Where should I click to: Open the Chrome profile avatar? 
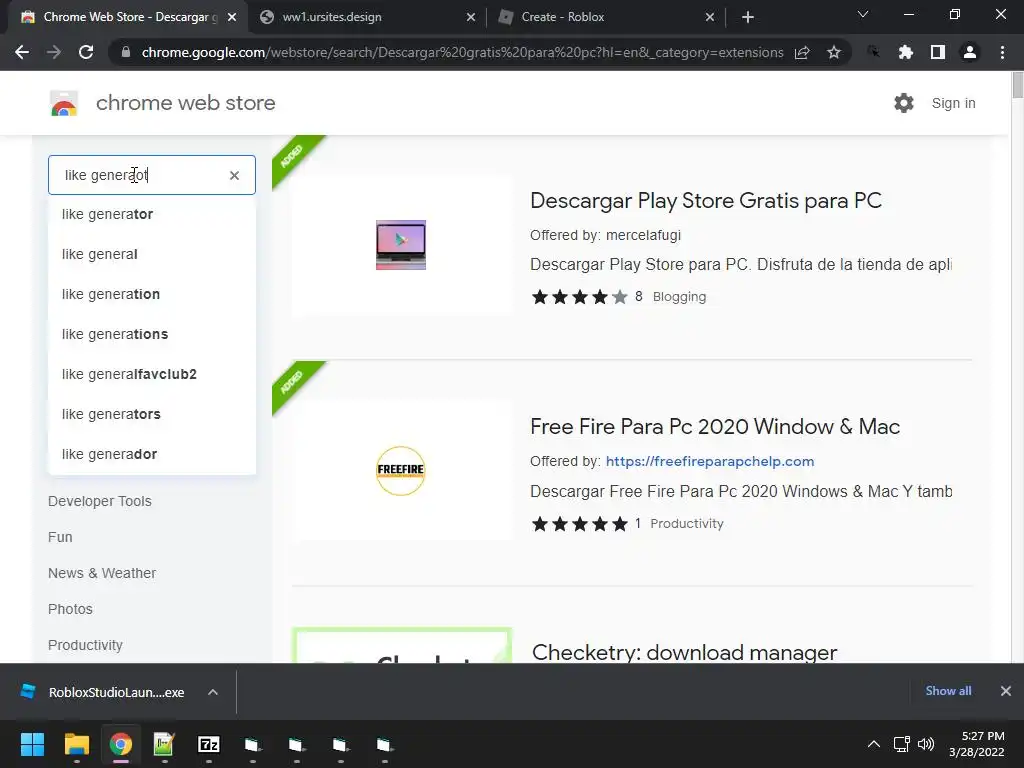[970, 52]
